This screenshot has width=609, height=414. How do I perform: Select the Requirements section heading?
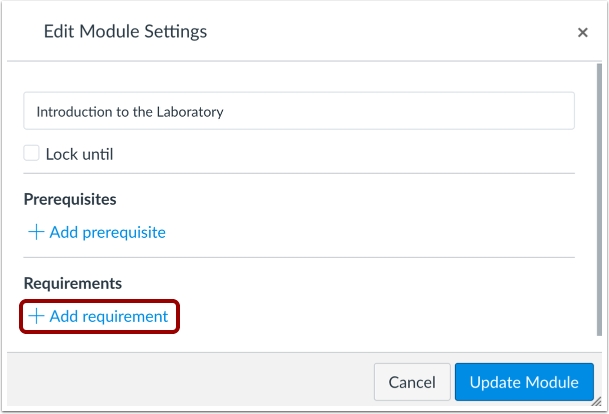coord(73,284)
